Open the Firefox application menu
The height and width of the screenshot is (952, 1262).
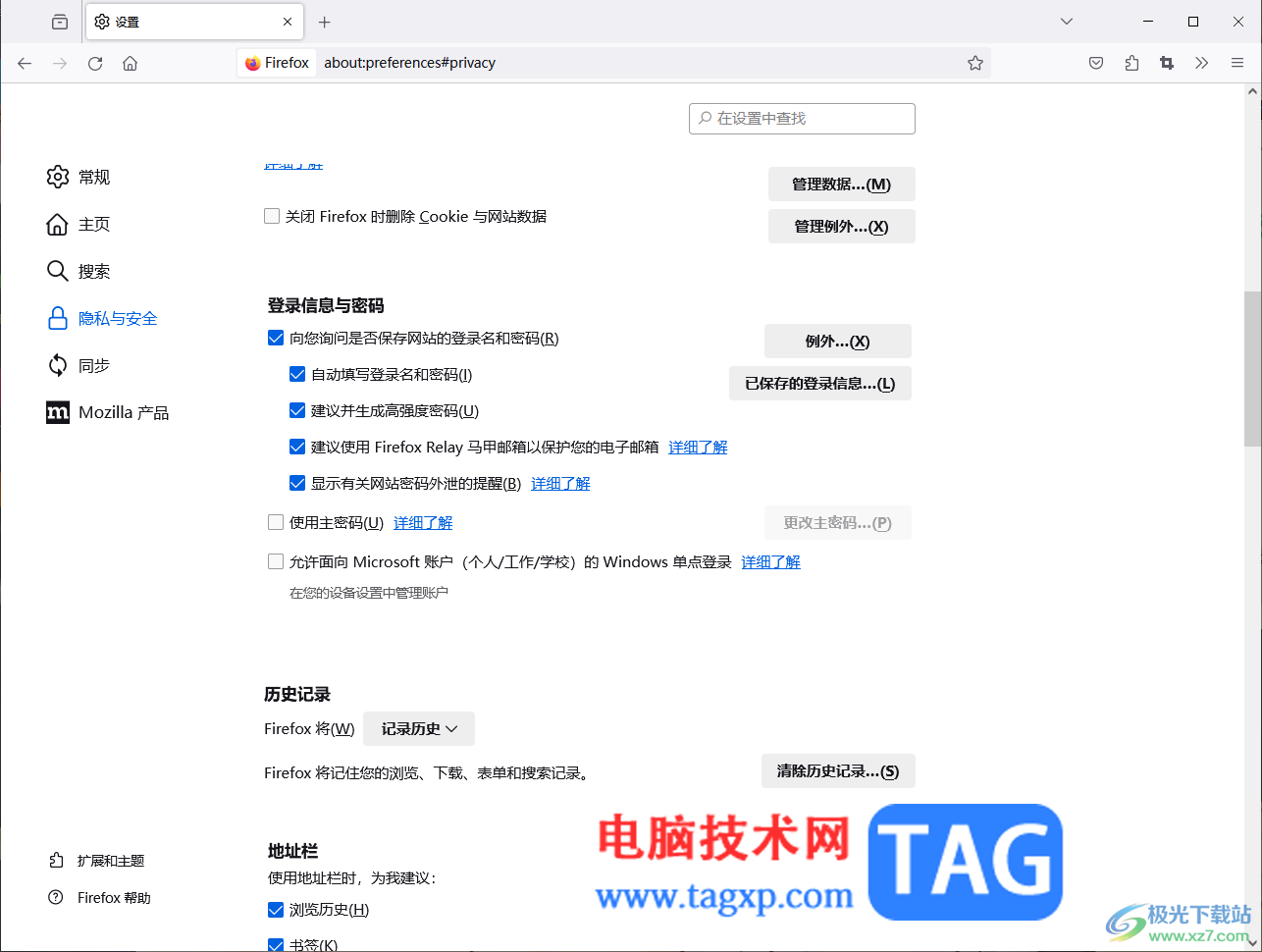point(1237,63)
